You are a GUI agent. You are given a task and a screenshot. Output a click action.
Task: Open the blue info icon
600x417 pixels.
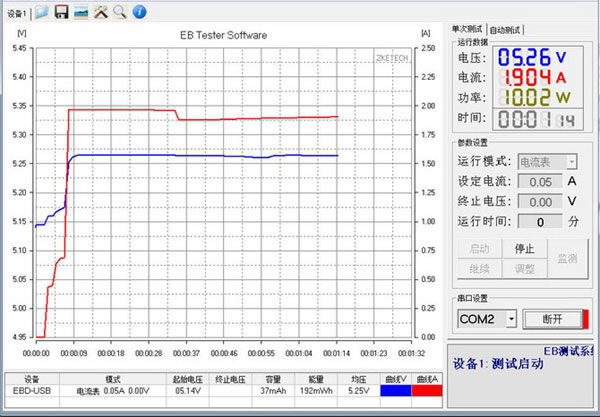139,12
